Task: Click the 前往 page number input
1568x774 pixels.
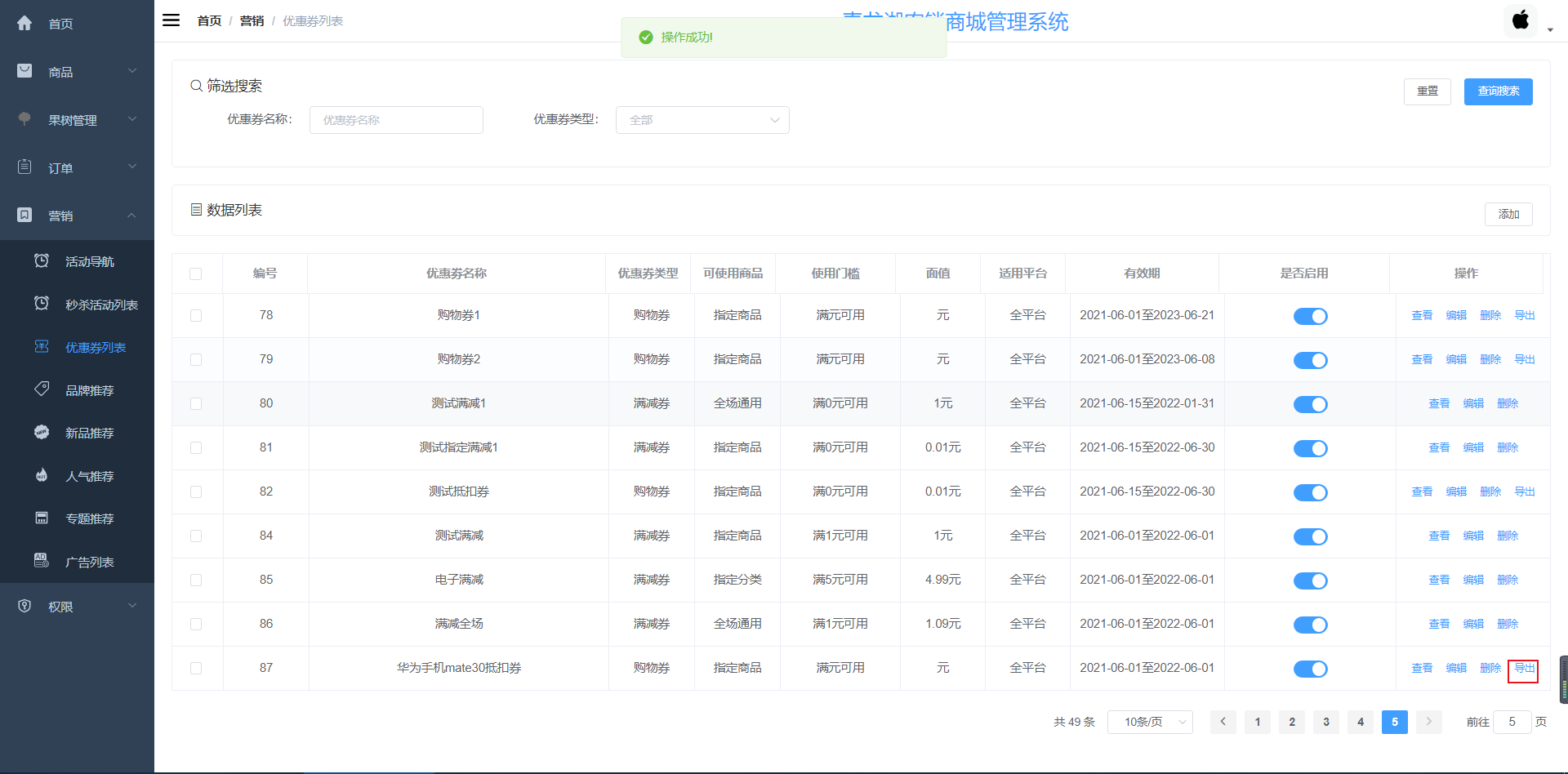Action: coord(1512,722)
